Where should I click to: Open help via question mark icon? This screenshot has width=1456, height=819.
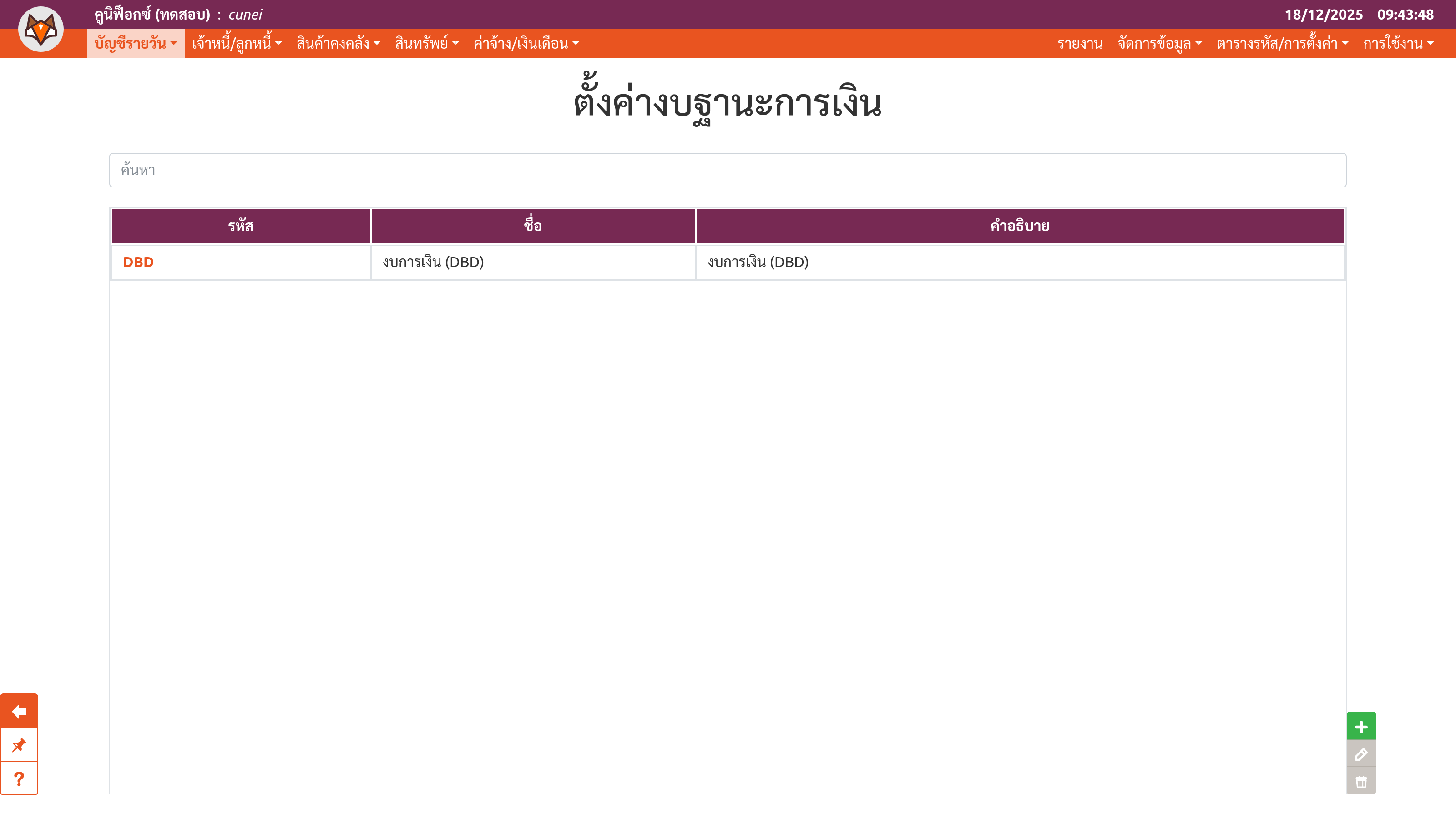[19, 779]
